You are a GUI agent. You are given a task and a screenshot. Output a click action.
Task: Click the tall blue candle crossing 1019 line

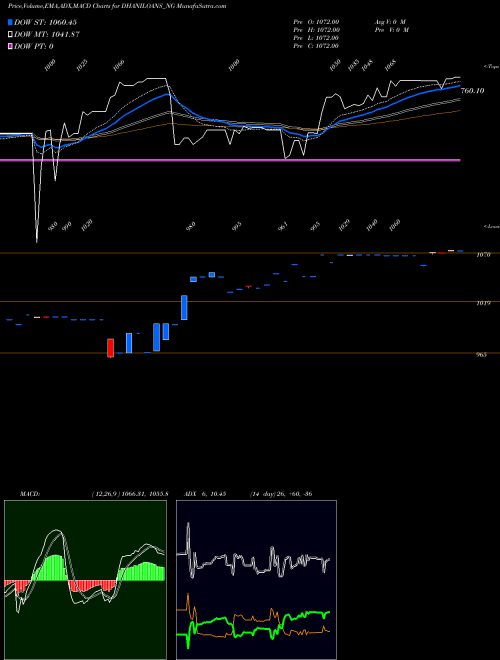pos(184,307)
